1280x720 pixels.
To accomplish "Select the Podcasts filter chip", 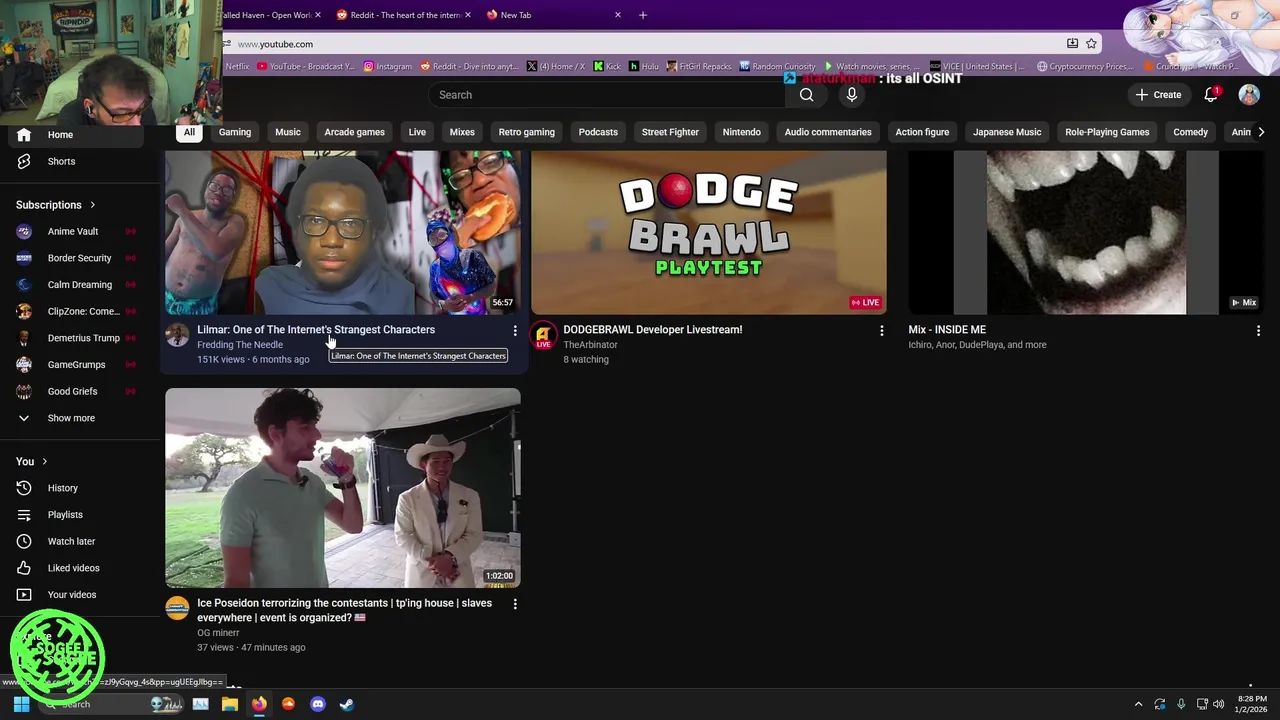I will [598, 132].
